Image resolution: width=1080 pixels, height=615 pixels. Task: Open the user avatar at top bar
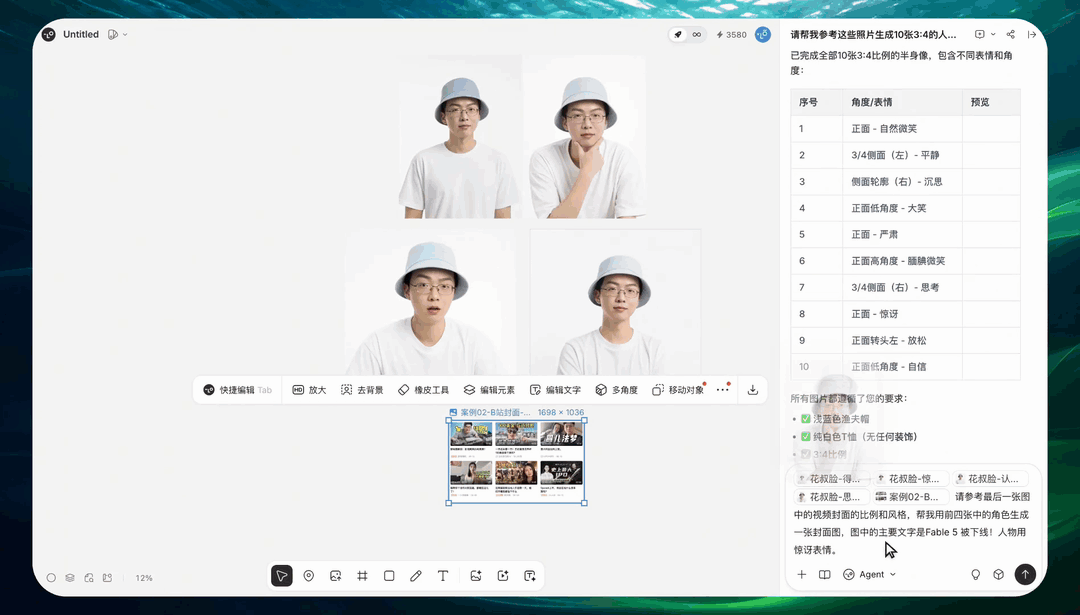point(762,34)
